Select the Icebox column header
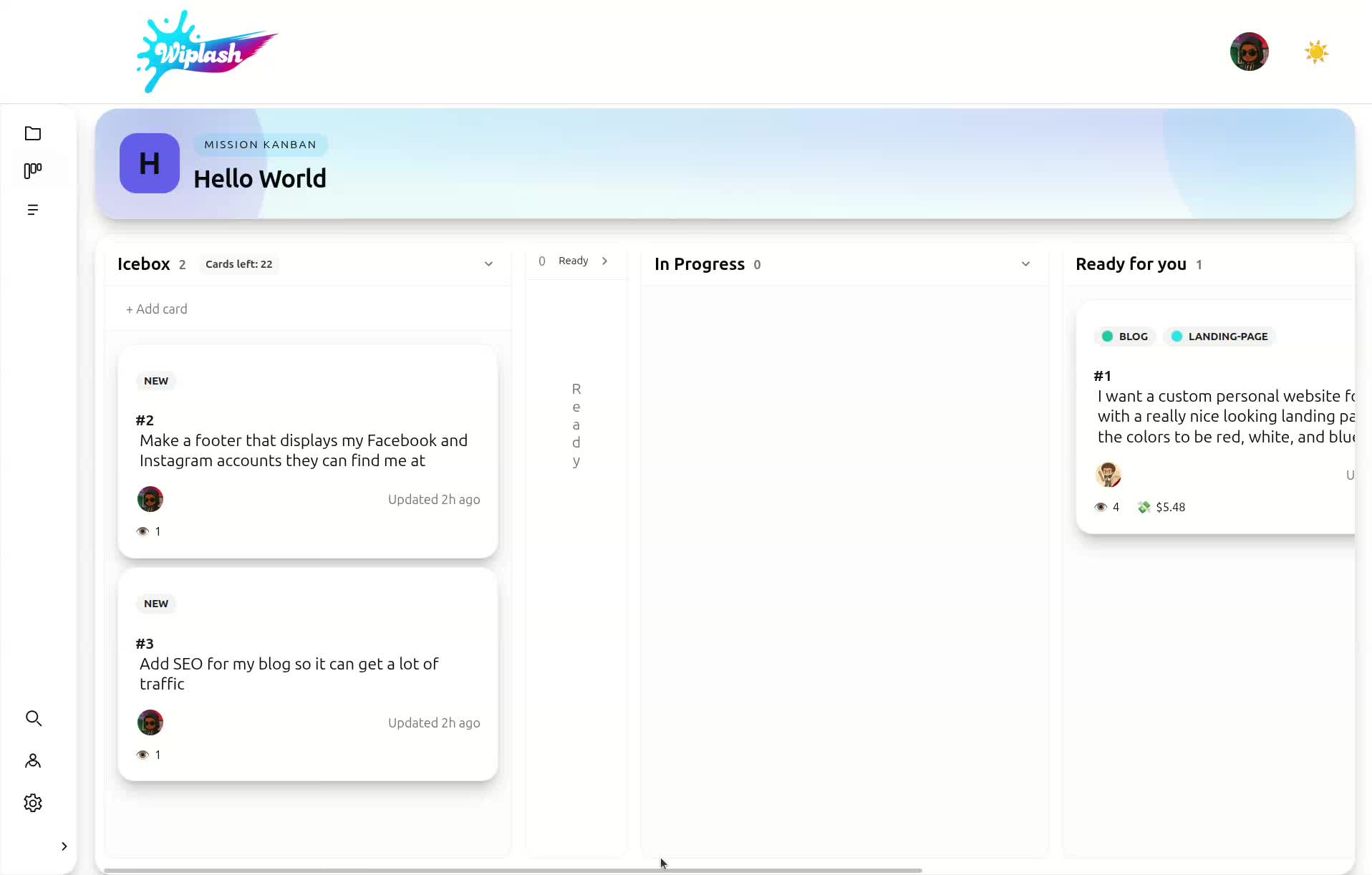Image resolution: width=1372 pixels, height=875 pixels. 143,264
